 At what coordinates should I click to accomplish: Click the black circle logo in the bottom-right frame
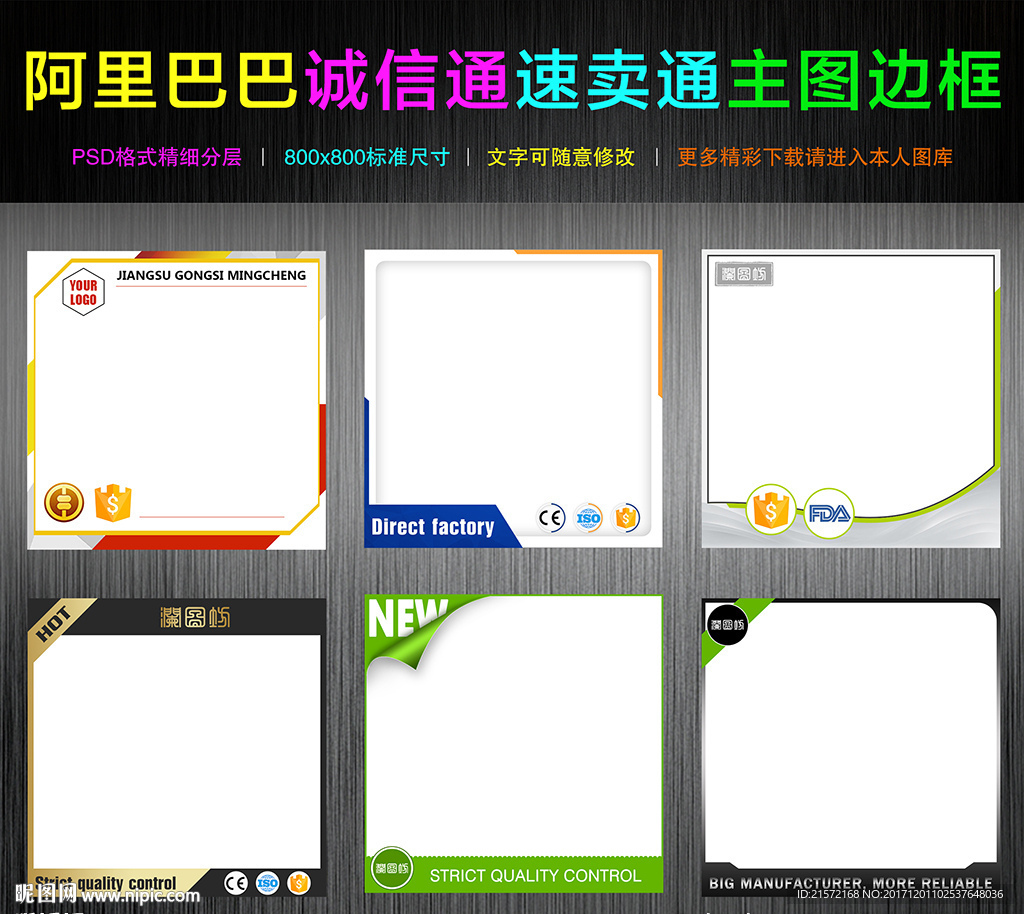click(x=728, y=625)
